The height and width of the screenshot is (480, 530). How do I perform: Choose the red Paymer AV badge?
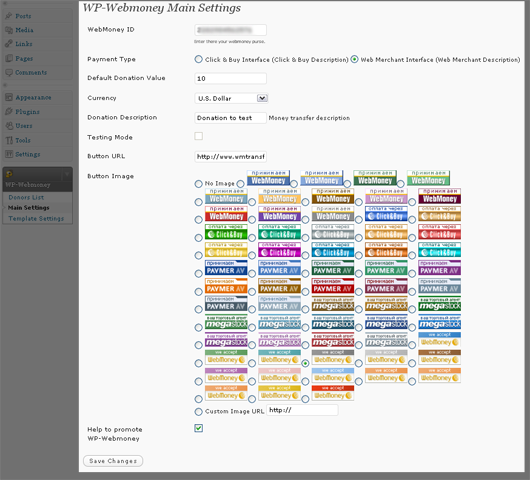333,286
